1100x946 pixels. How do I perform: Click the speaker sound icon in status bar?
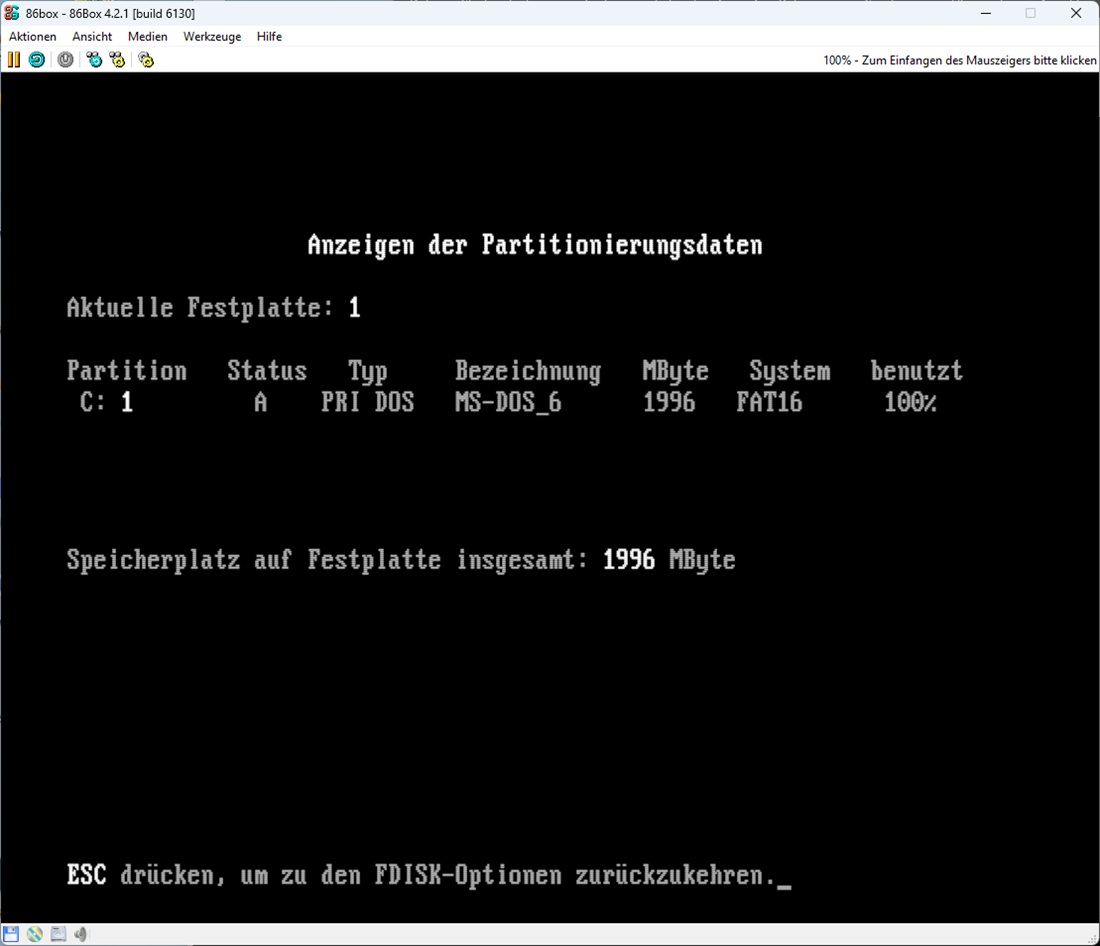pyautogui.click(x=81, y=934)
